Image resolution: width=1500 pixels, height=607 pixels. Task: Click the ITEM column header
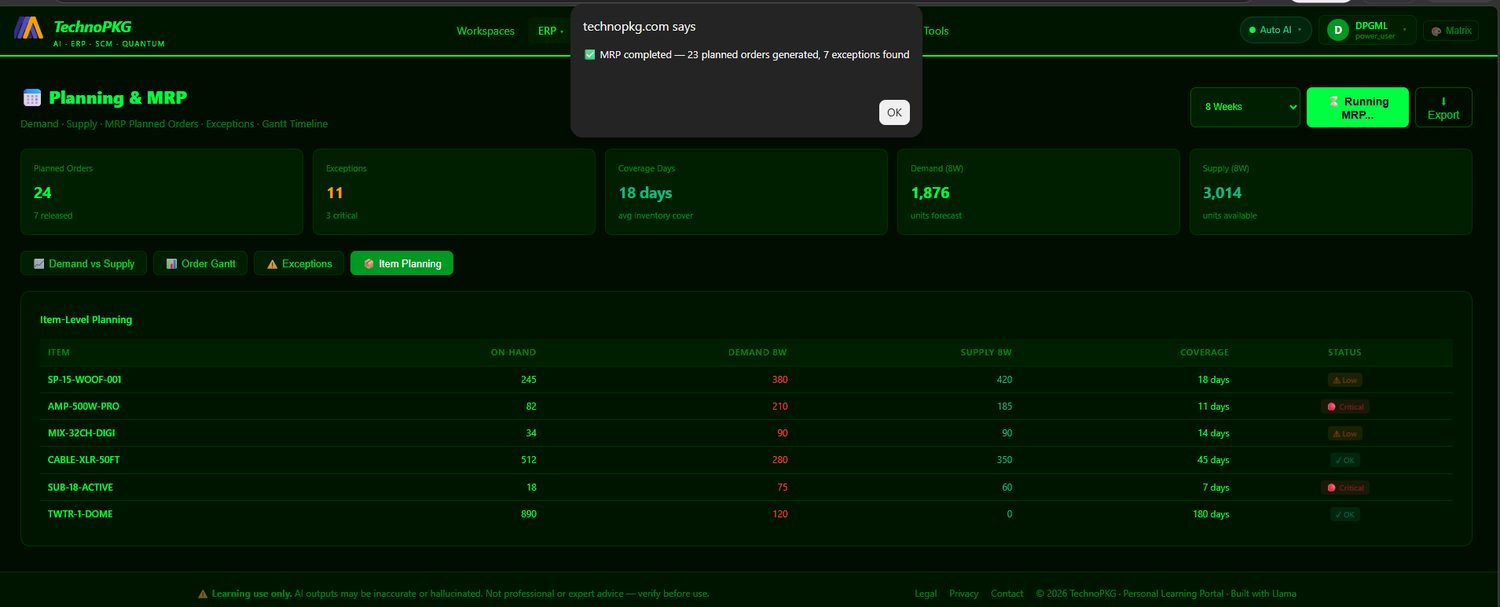59,352
